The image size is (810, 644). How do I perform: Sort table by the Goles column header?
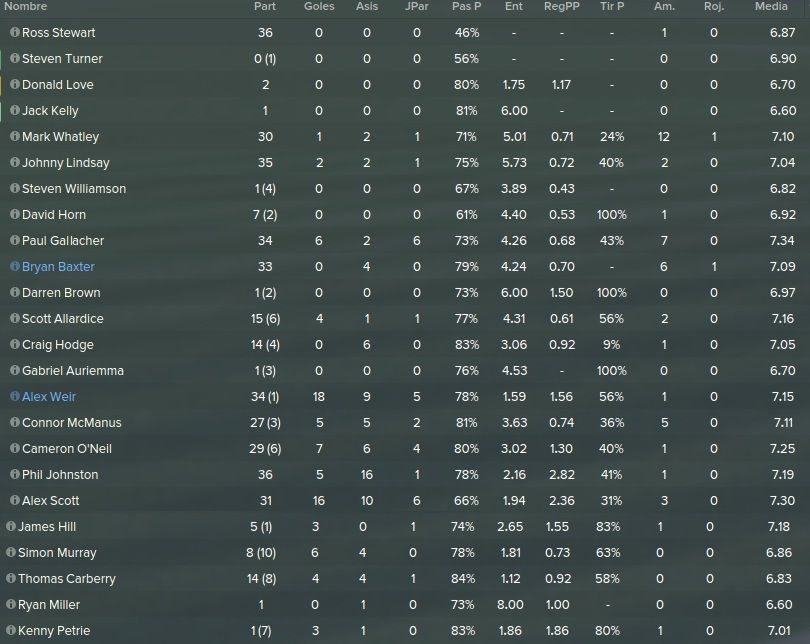[x=319, y=6]
